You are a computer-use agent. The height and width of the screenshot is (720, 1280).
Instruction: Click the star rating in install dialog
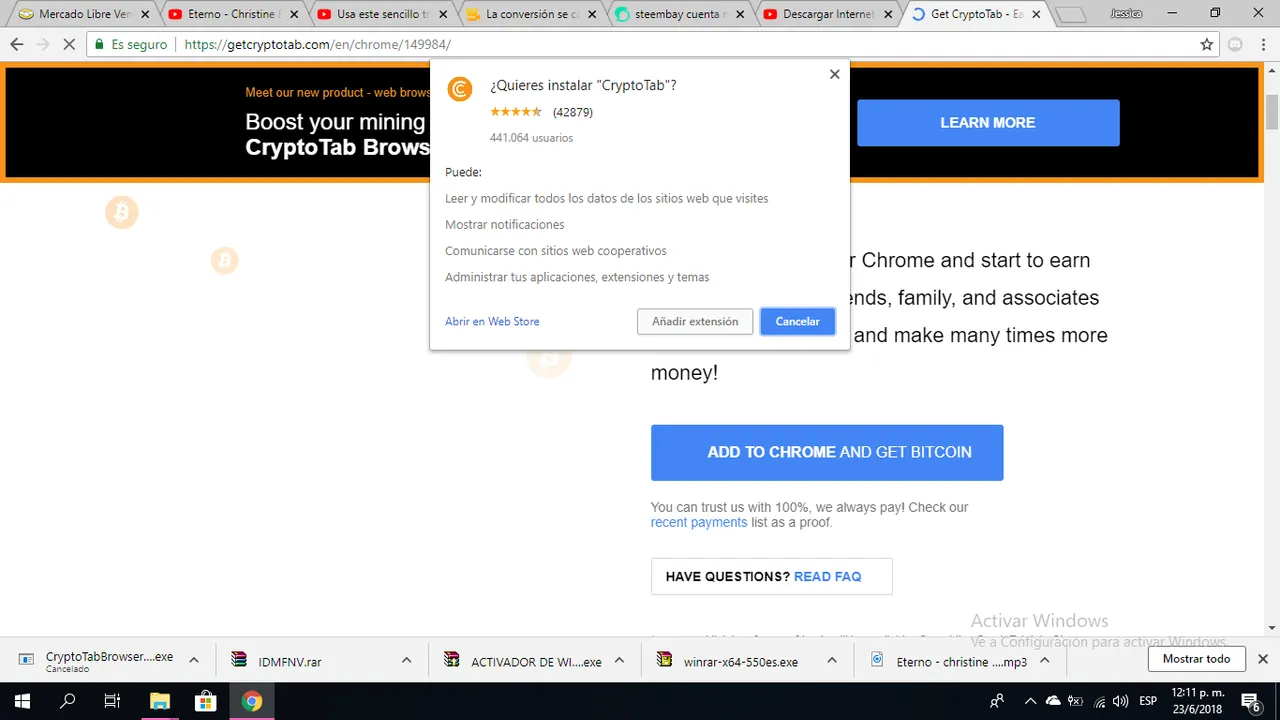coord(516,112)
